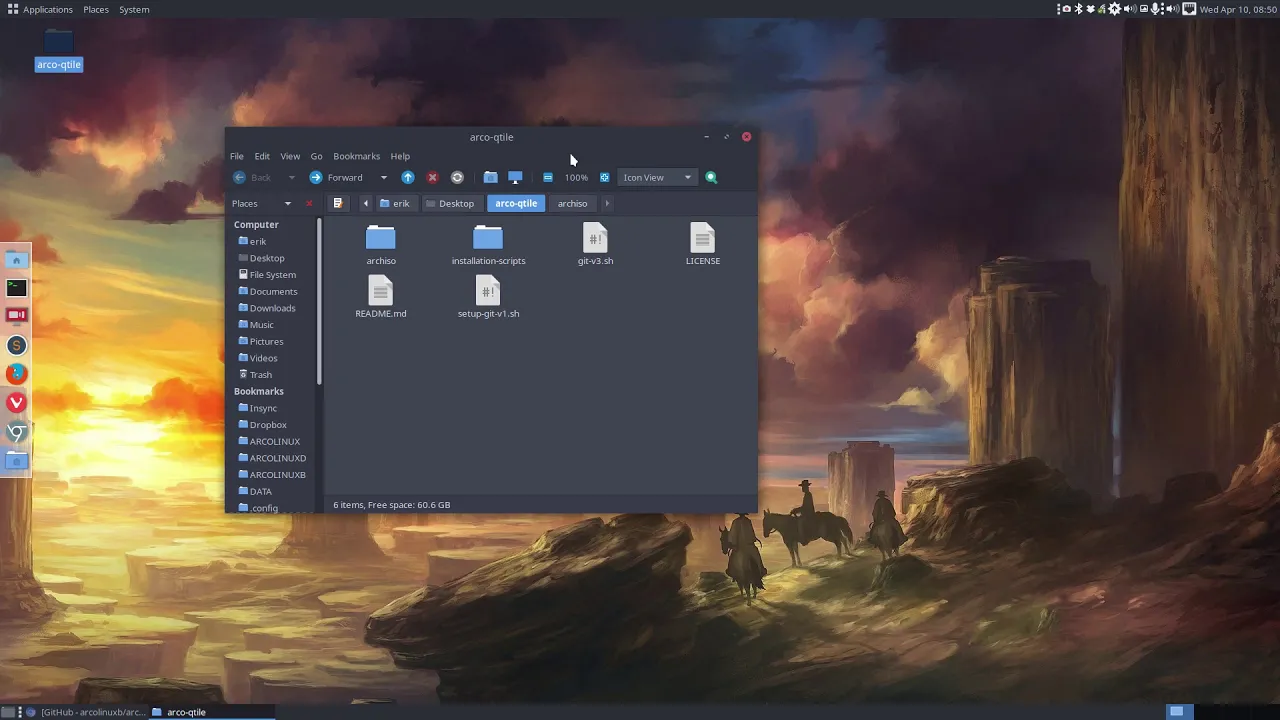Viewport: 1280px width, 720px height.
Task: Click the arco-qtile path bar button
Action: pyautogui.click(x=516, y=203)
